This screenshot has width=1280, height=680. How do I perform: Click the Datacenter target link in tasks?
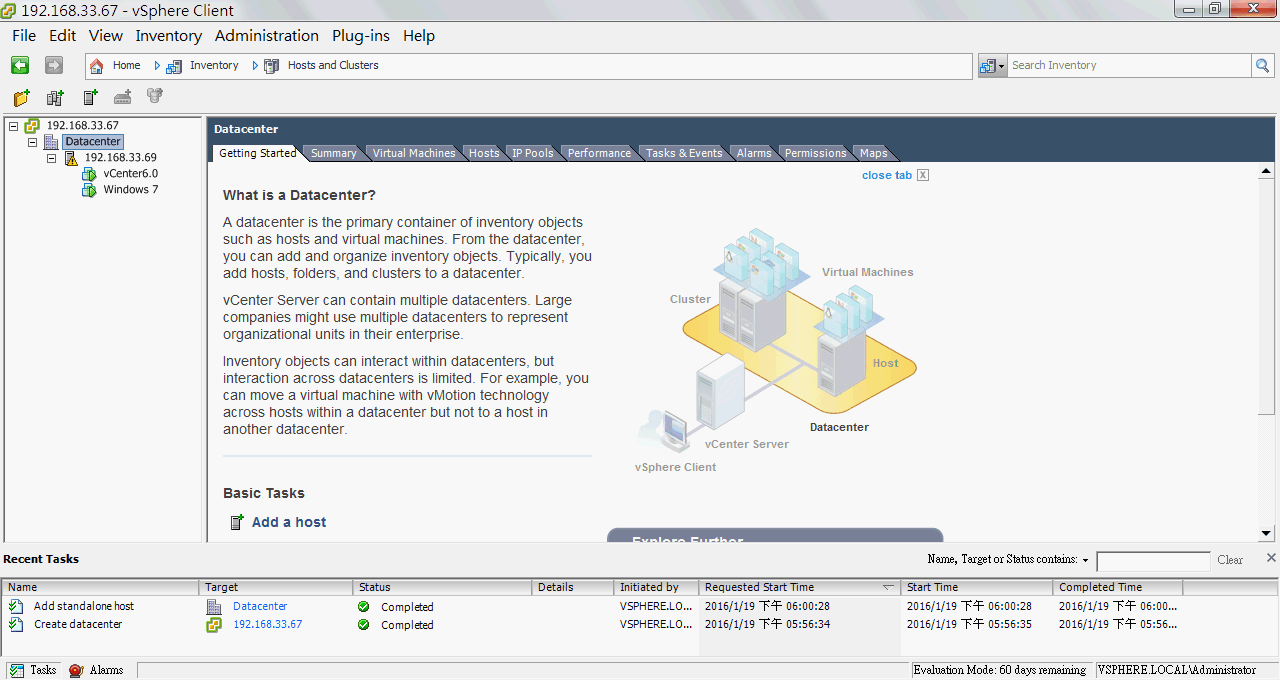pyautogui.click(x=260, y=606)
